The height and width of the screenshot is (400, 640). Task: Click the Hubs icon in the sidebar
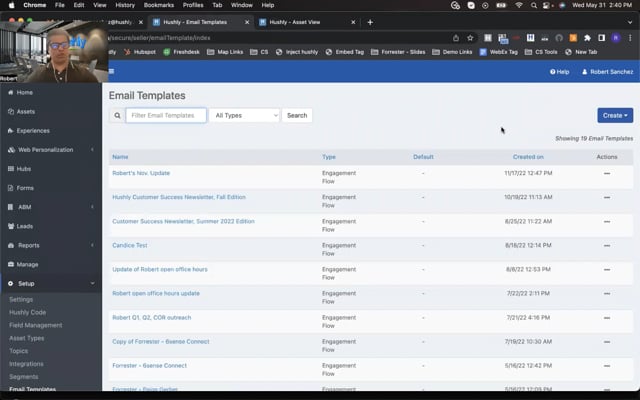(x=10, y=169)
